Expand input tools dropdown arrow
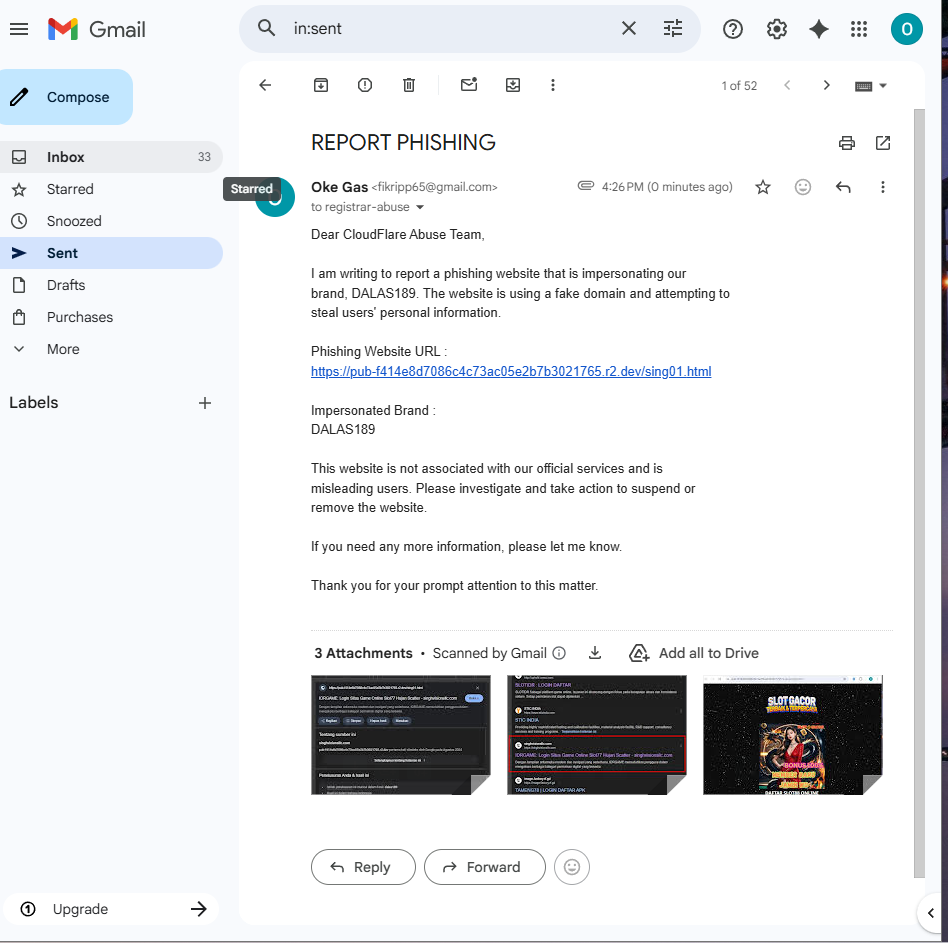 pos(883,86)
